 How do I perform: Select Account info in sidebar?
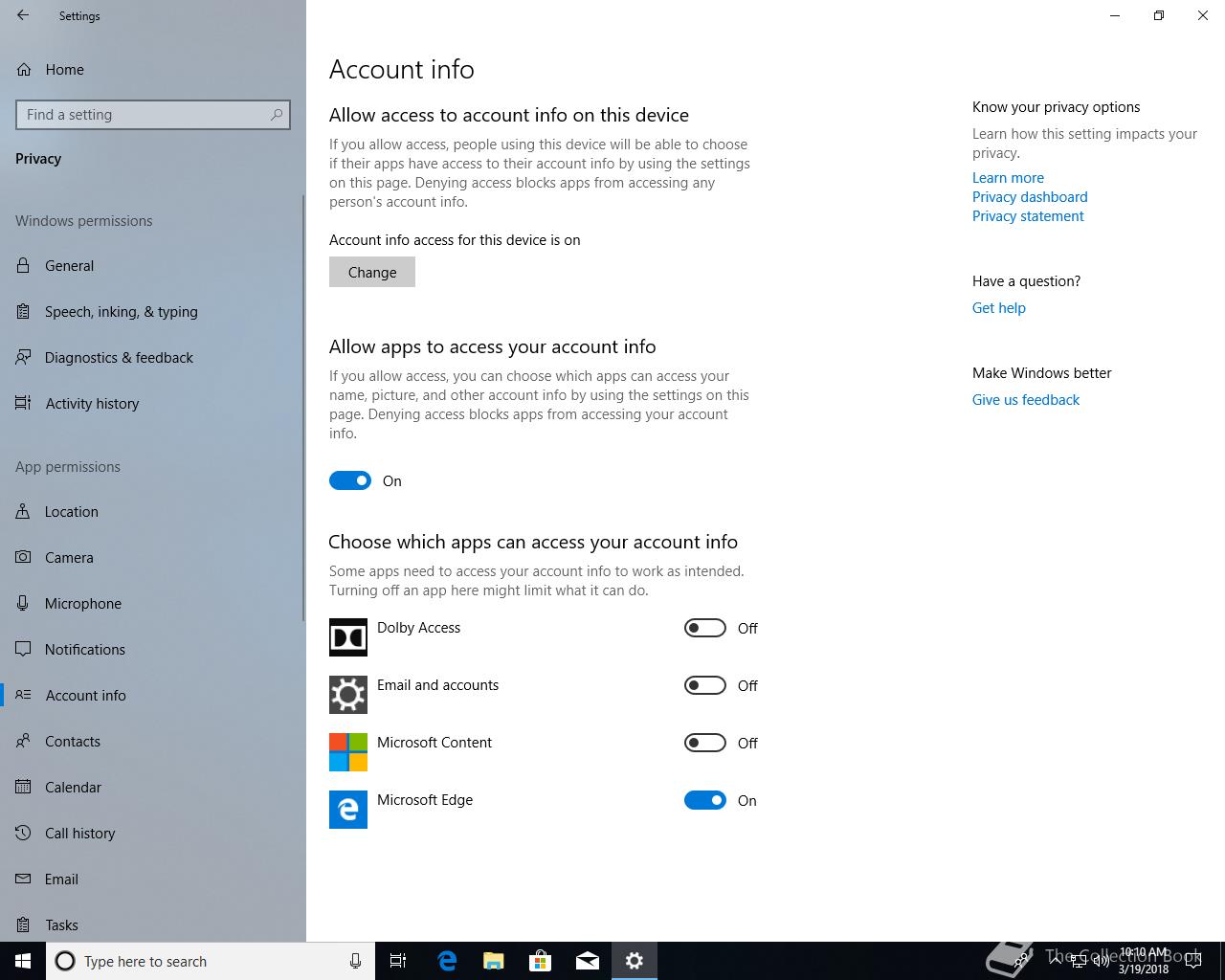pyautogui.click(x=151, y=695)
